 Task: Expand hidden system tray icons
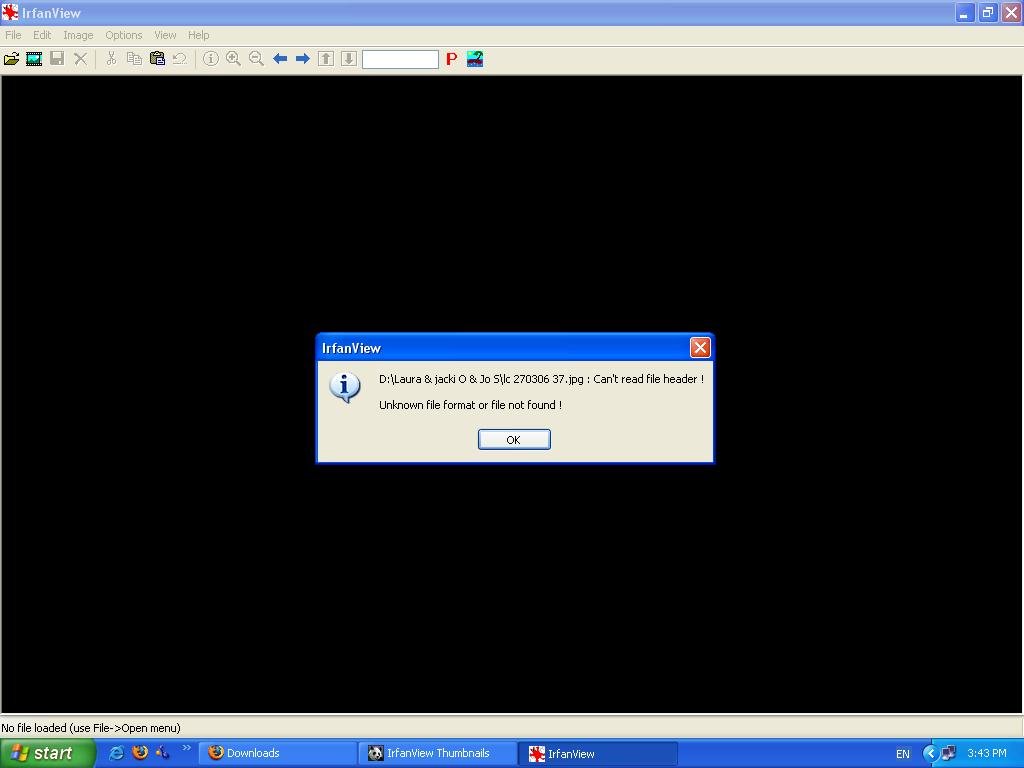(930, 753)
